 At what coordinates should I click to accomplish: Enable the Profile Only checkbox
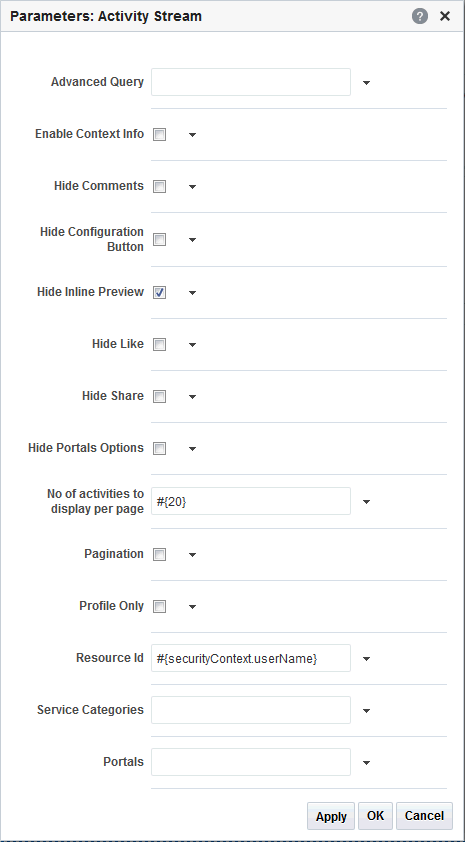pos(159,606)
